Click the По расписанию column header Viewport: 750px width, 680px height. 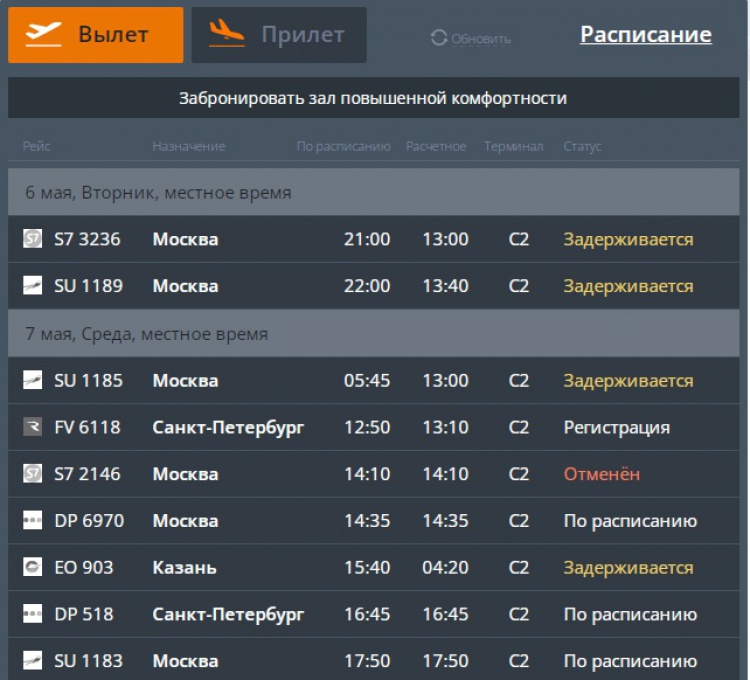pos(343,147)
